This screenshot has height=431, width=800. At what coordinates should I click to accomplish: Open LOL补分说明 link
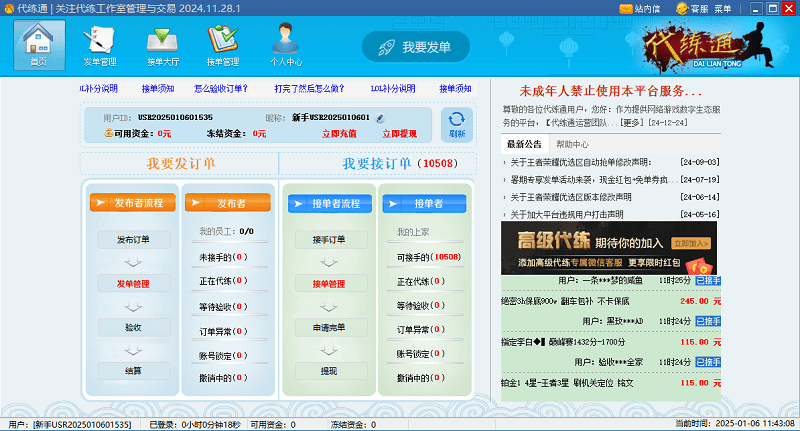[393, 88]
